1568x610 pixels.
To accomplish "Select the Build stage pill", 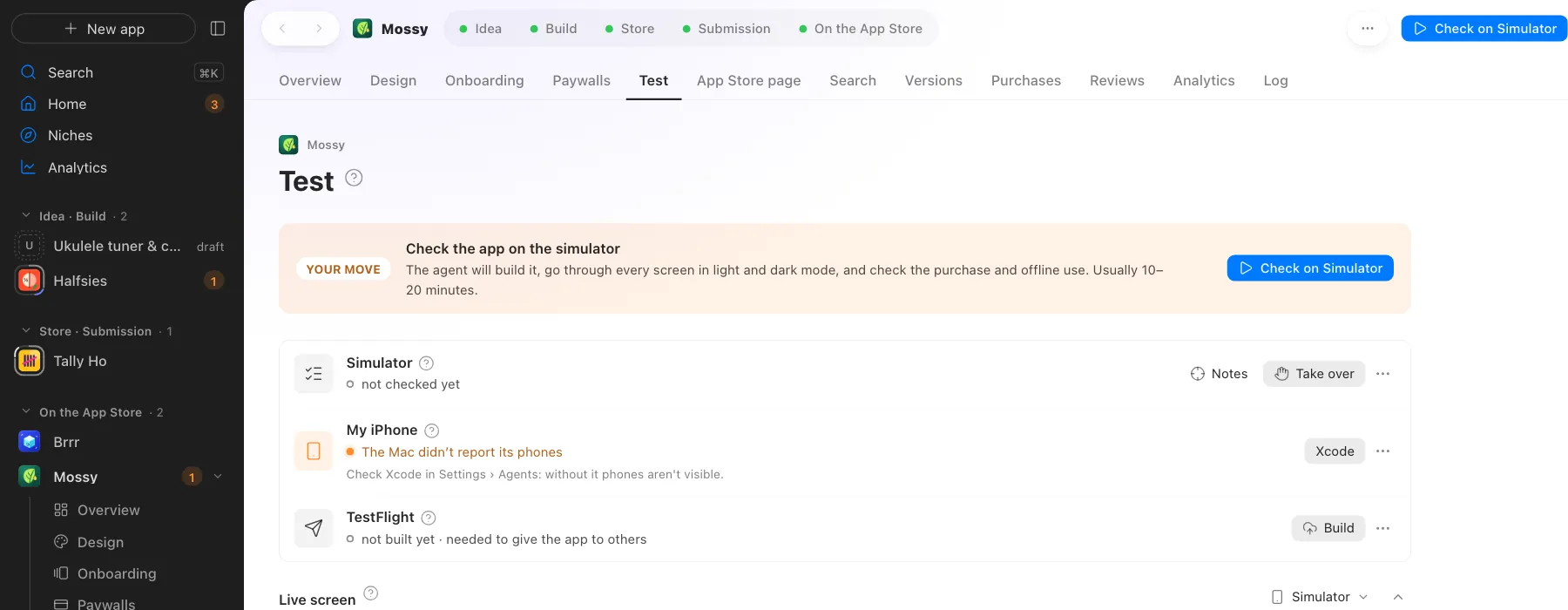I will [x=553, y=29].
